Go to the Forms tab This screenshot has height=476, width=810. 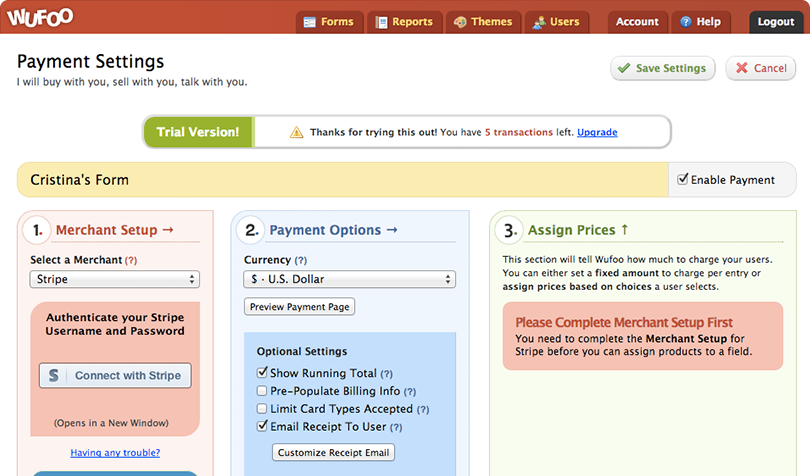(x=330, y=22)
